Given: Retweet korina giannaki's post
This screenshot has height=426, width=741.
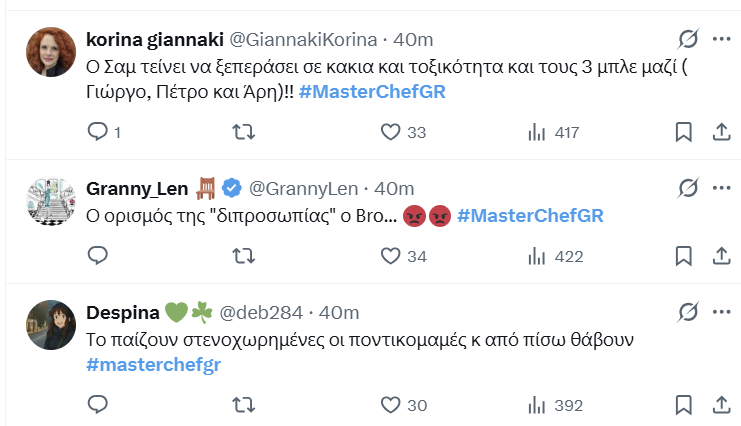Looking at the screenshot, I should click(242, 132).
